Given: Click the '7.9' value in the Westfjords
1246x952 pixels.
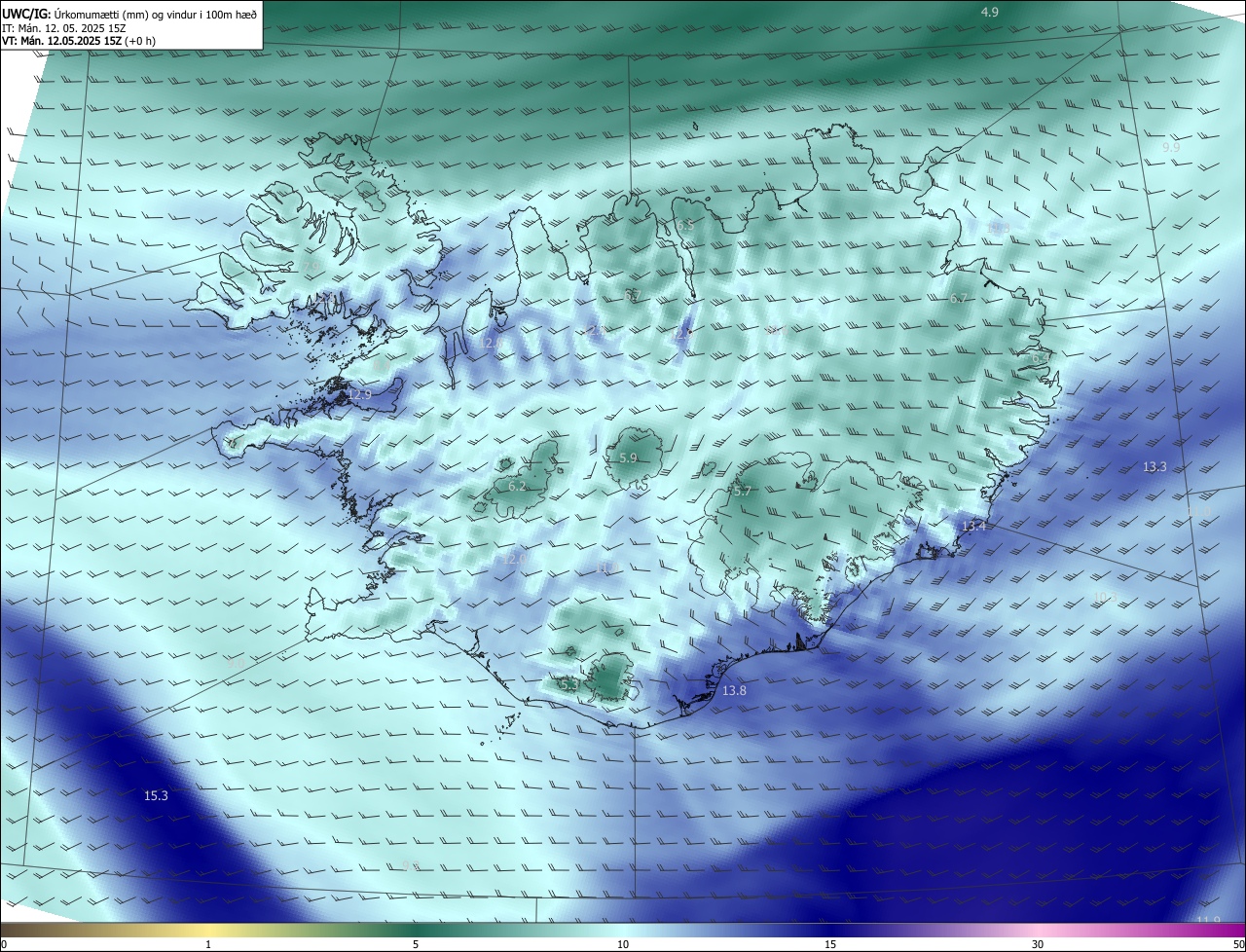Looking at the screenshot, I should pyautogui.click(x=311, y=265).
